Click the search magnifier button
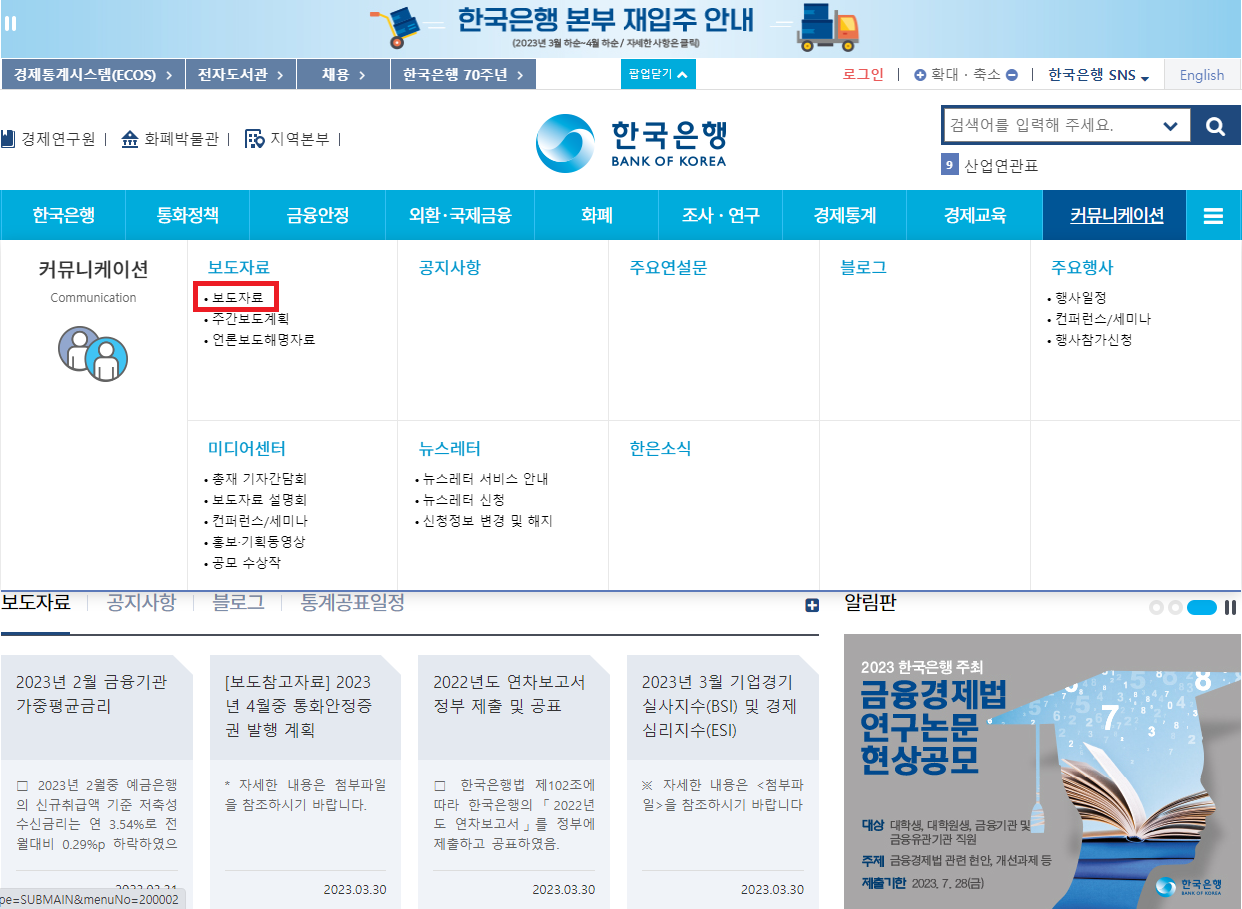 coord(1215,126)
